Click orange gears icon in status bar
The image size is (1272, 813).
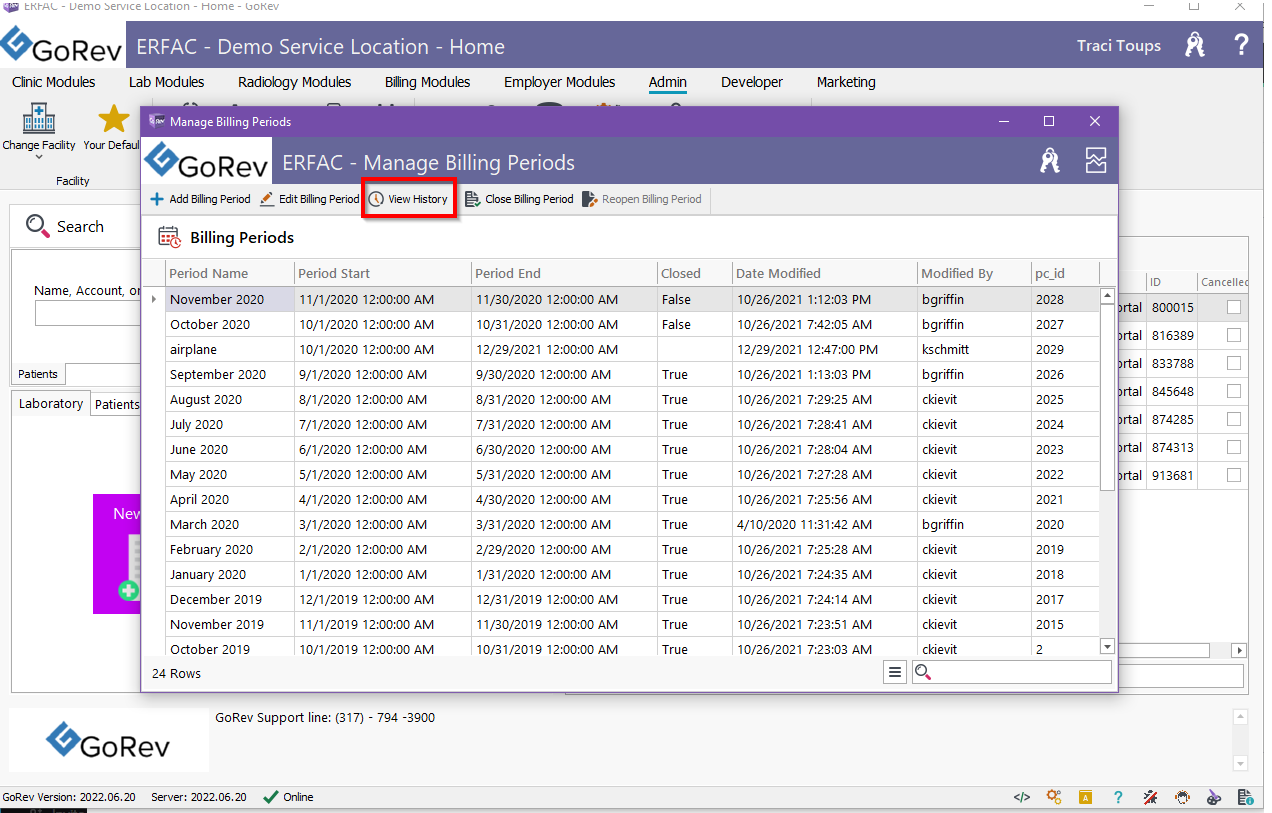point(1053,797)
